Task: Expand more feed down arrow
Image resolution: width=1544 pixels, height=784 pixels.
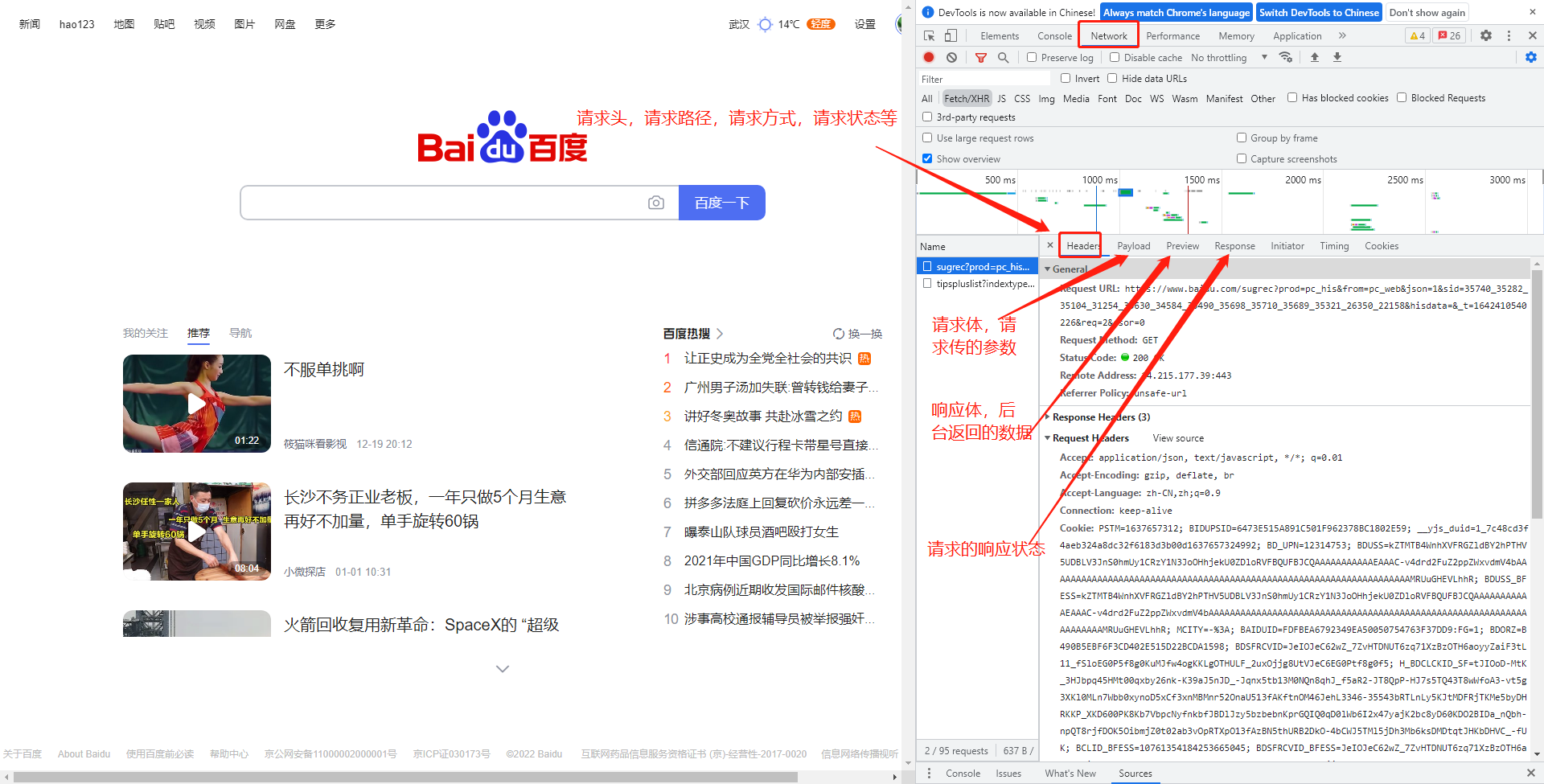Action: click(x=503, y=668)
